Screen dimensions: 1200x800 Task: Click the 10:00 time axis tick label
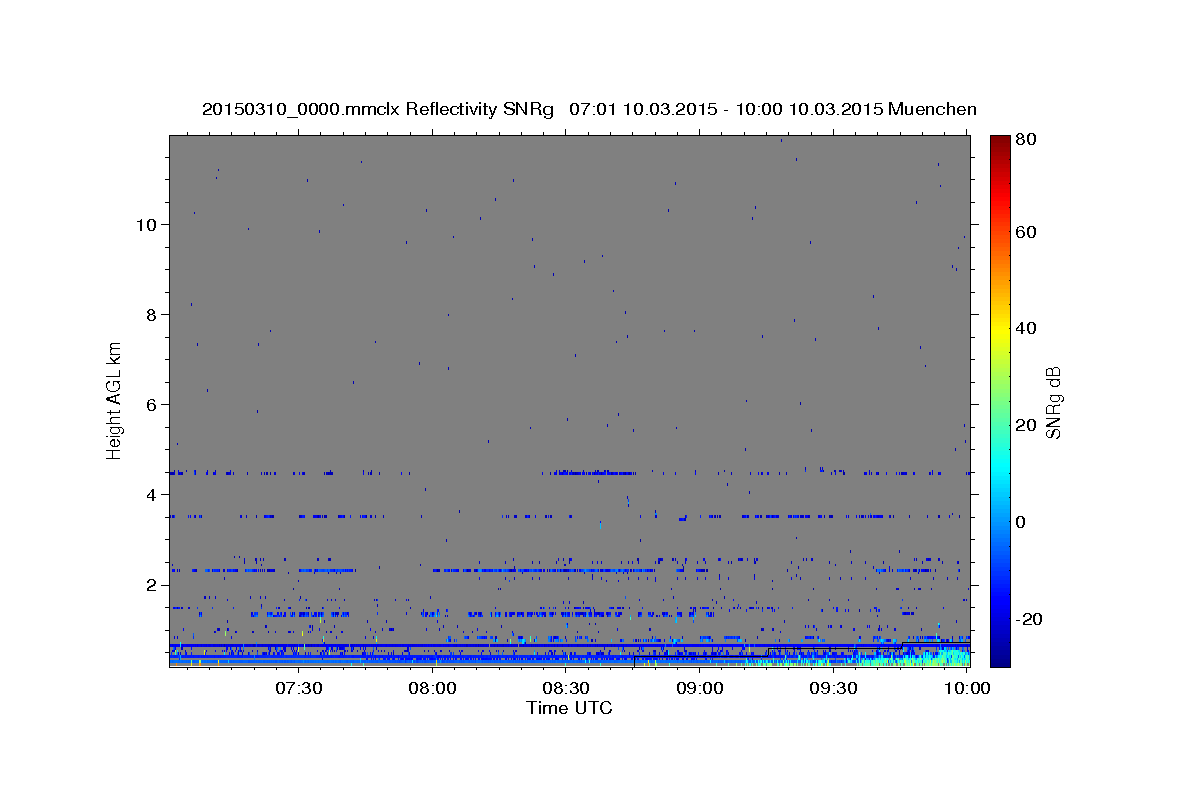[966, 688]
